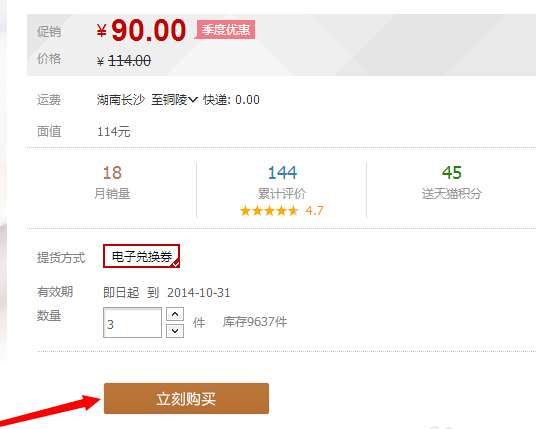Image resolution: width=536 pixels, height=429 pixels.
Task: Click the 114元 face value text
Action: pos(113,132)
